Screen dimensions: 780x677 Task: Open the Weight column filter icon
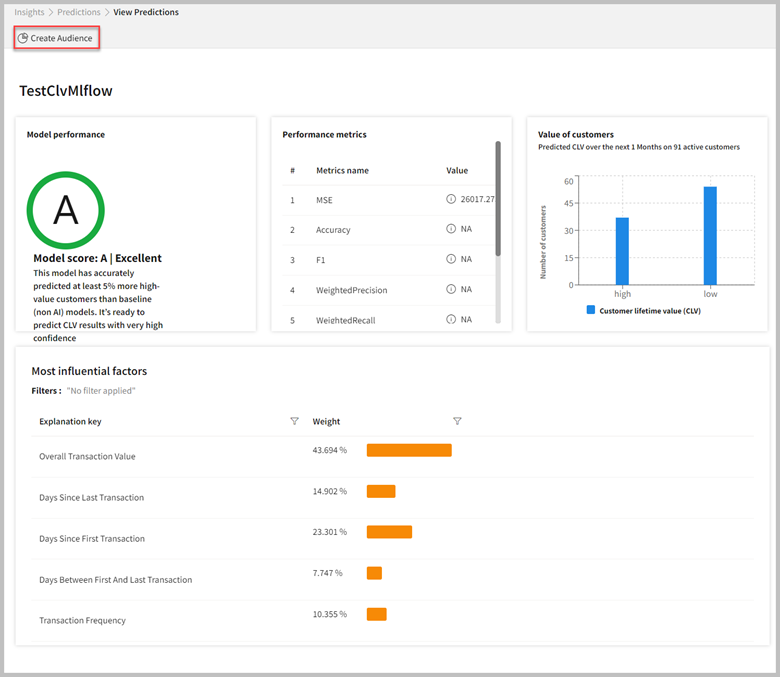tap(457, 421)
